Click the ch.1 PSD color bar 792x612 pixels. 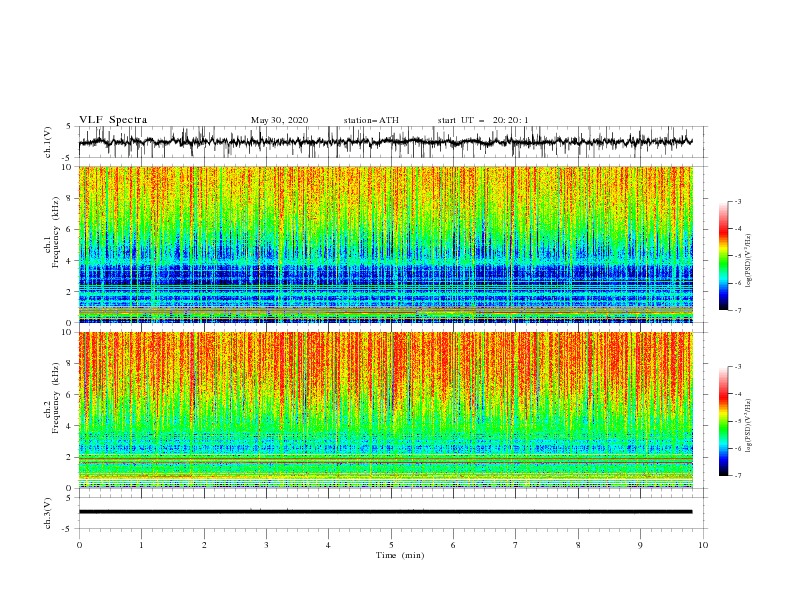723,256
